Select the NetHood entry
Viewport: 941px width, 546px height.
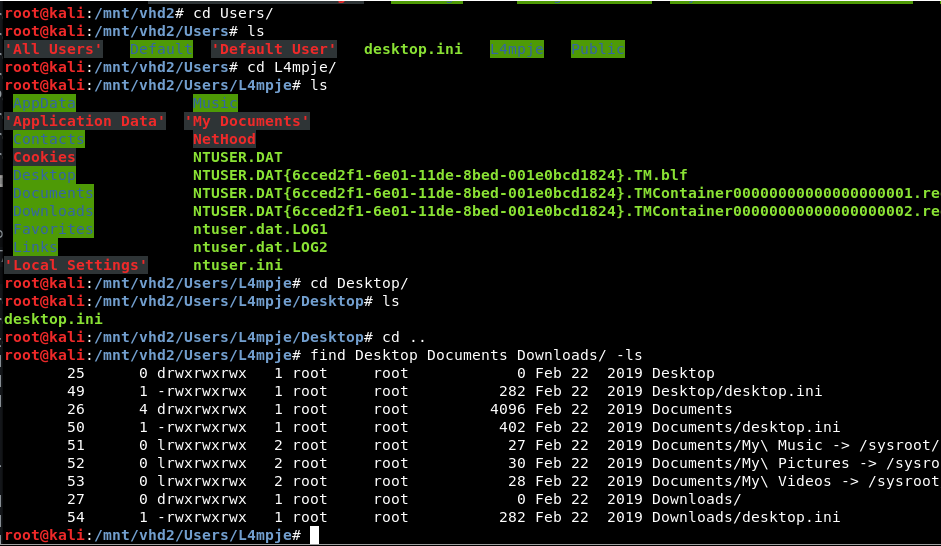224,139
